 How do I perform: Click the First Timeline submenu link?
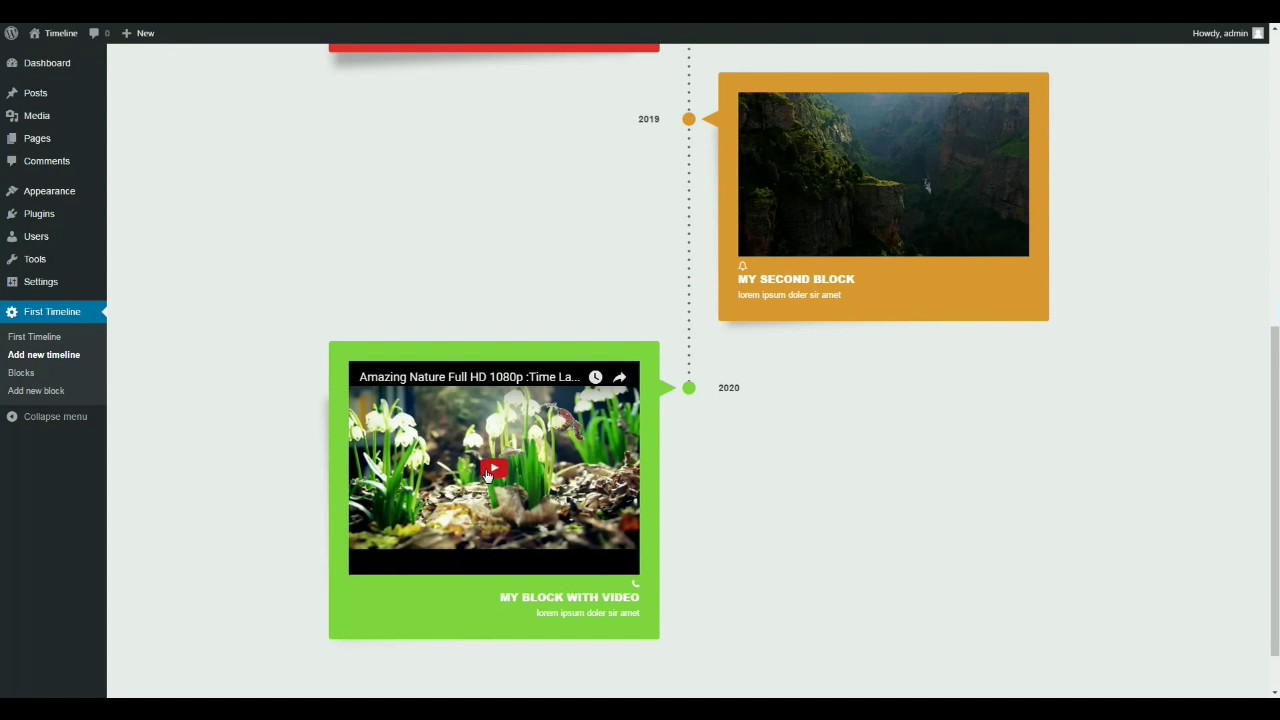point(34,337)
